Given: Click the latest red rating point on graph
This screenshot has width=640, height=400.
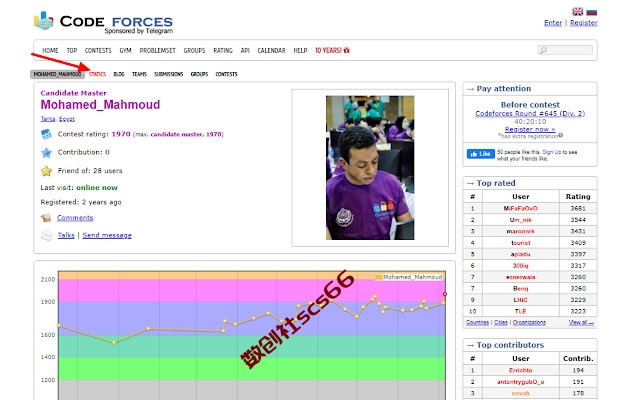Looking at the screenshot, I should point(444,294).
